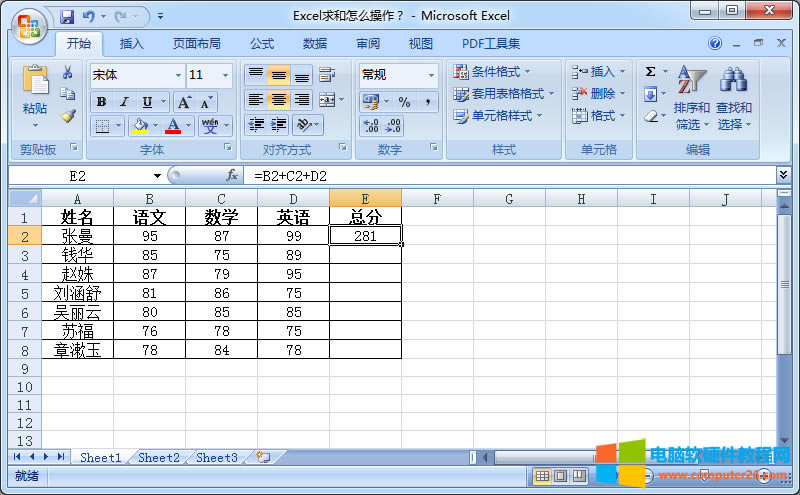Switch to the 数据 tab
This screenshot has height=495, width=800.
coord(315,44)
